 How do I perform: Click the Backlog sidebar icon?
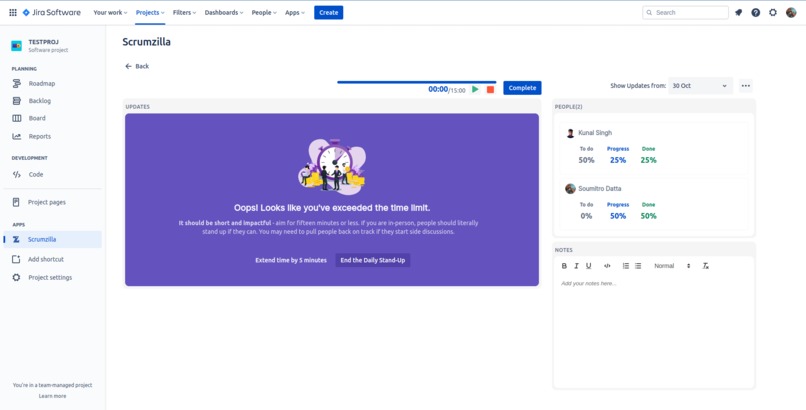[x=16, y=101]
